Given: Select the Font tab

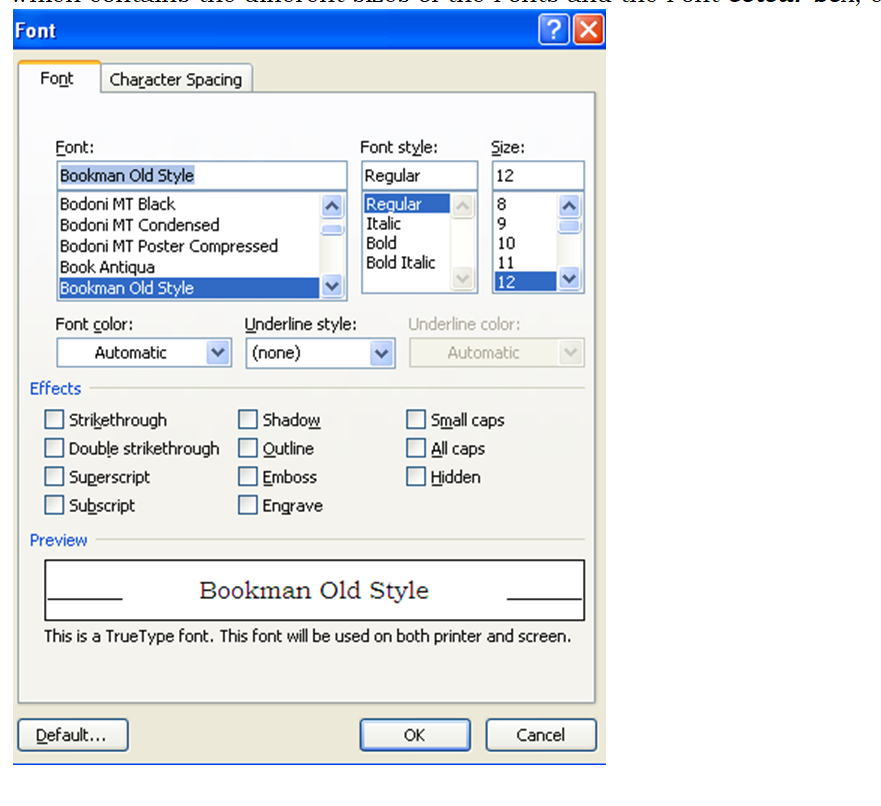Looking at the screenshot, I should click(57, 79).
